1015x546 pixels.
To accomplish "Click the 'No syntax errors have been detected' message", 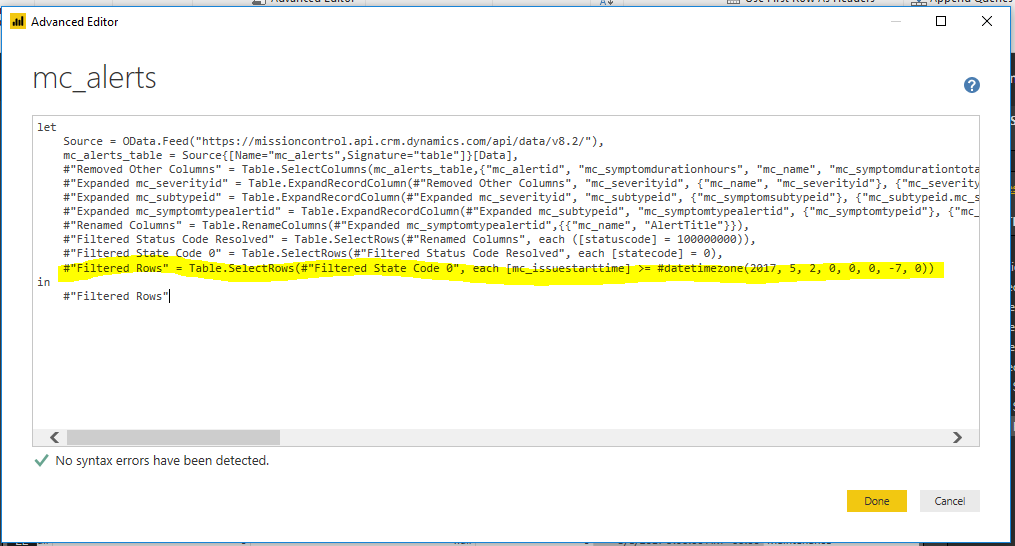I will tap(162, 461).
